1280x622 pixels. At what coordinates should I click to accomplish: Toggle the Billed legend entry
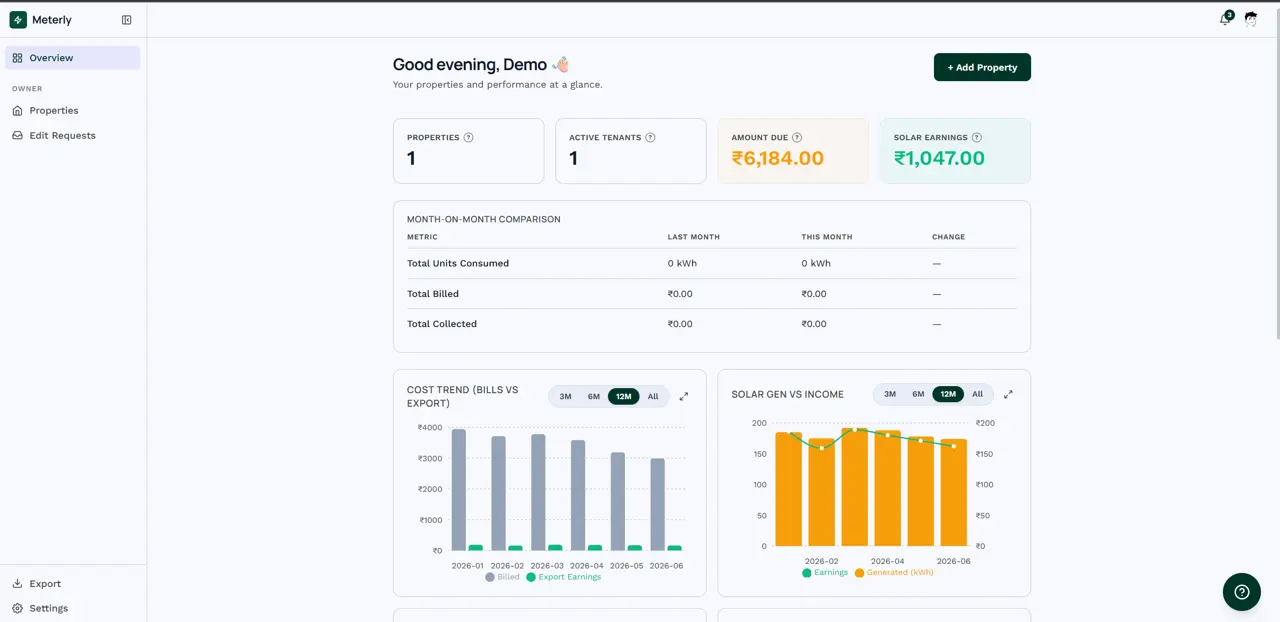coord(503,577)
